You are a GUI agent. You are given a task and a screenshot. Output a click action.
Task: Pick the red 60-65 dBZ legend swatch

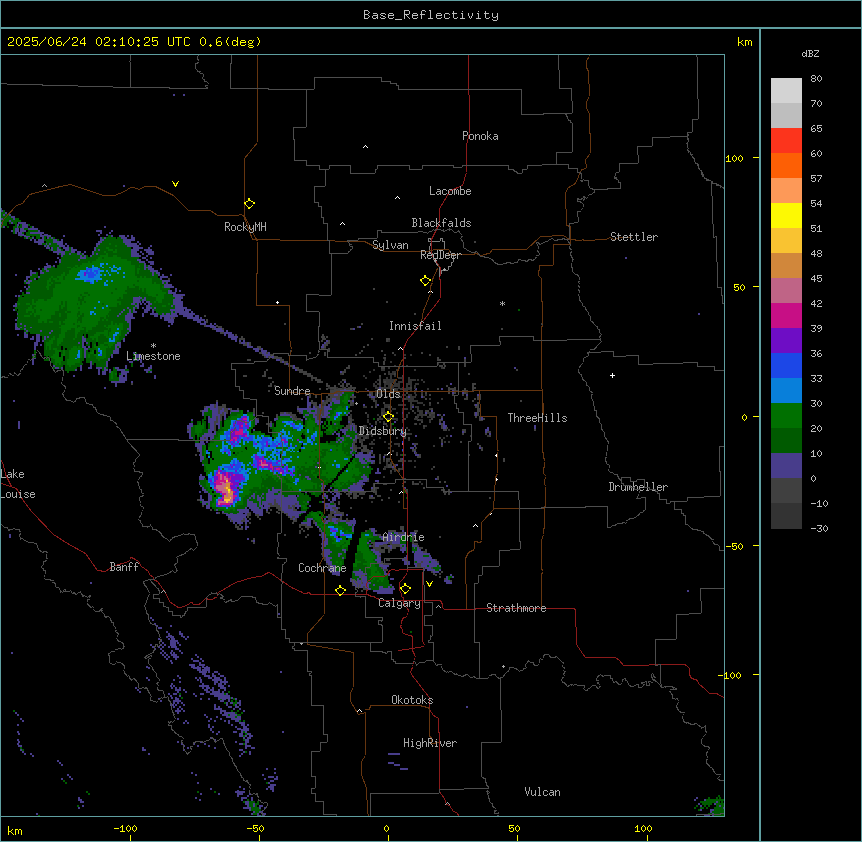point(786,141)
